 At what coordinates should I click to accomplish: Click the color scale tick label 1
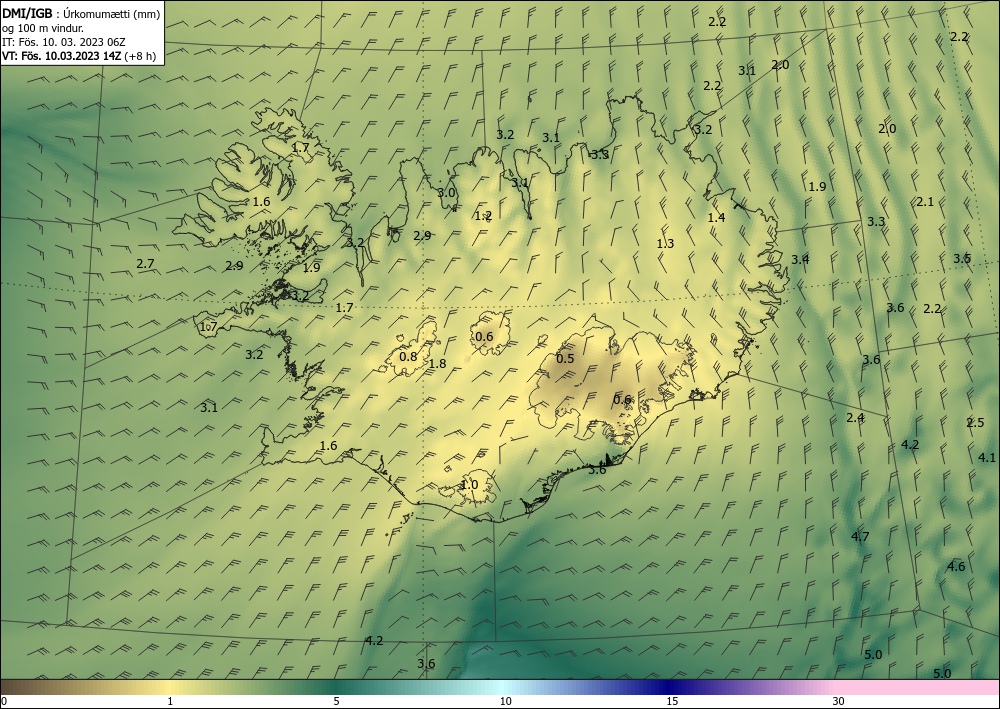click(x=170, y=701)
